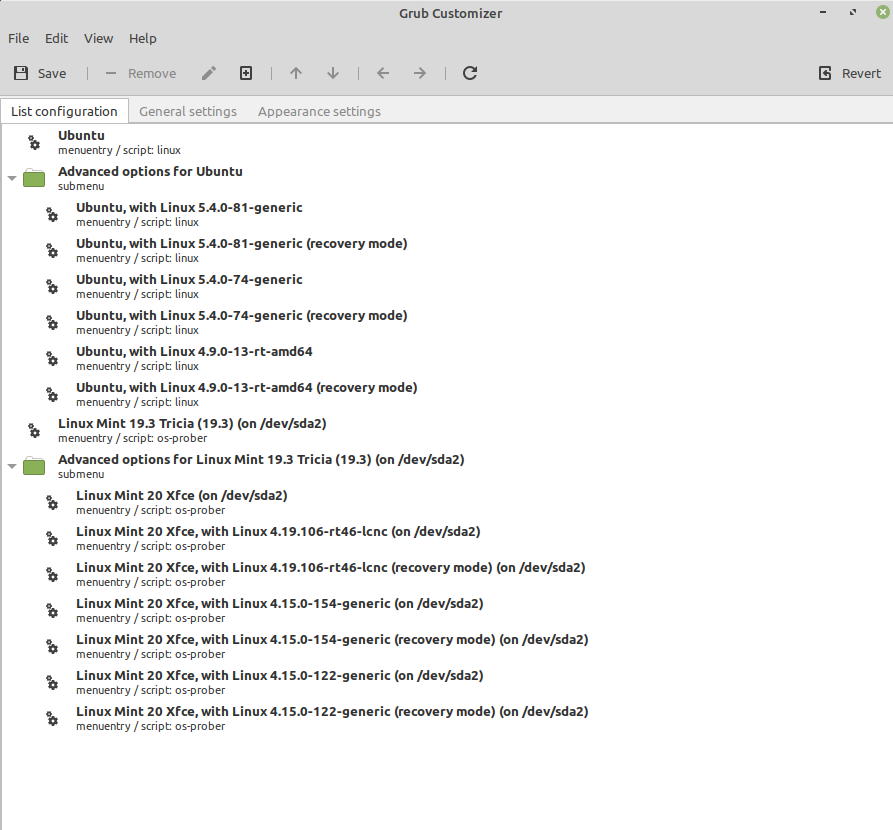This screenshot has width=893, height=830.
Task: Select Ubuntu, with Linux 5.4.0-81-generic entry
Action: click(x=446, y=214)
